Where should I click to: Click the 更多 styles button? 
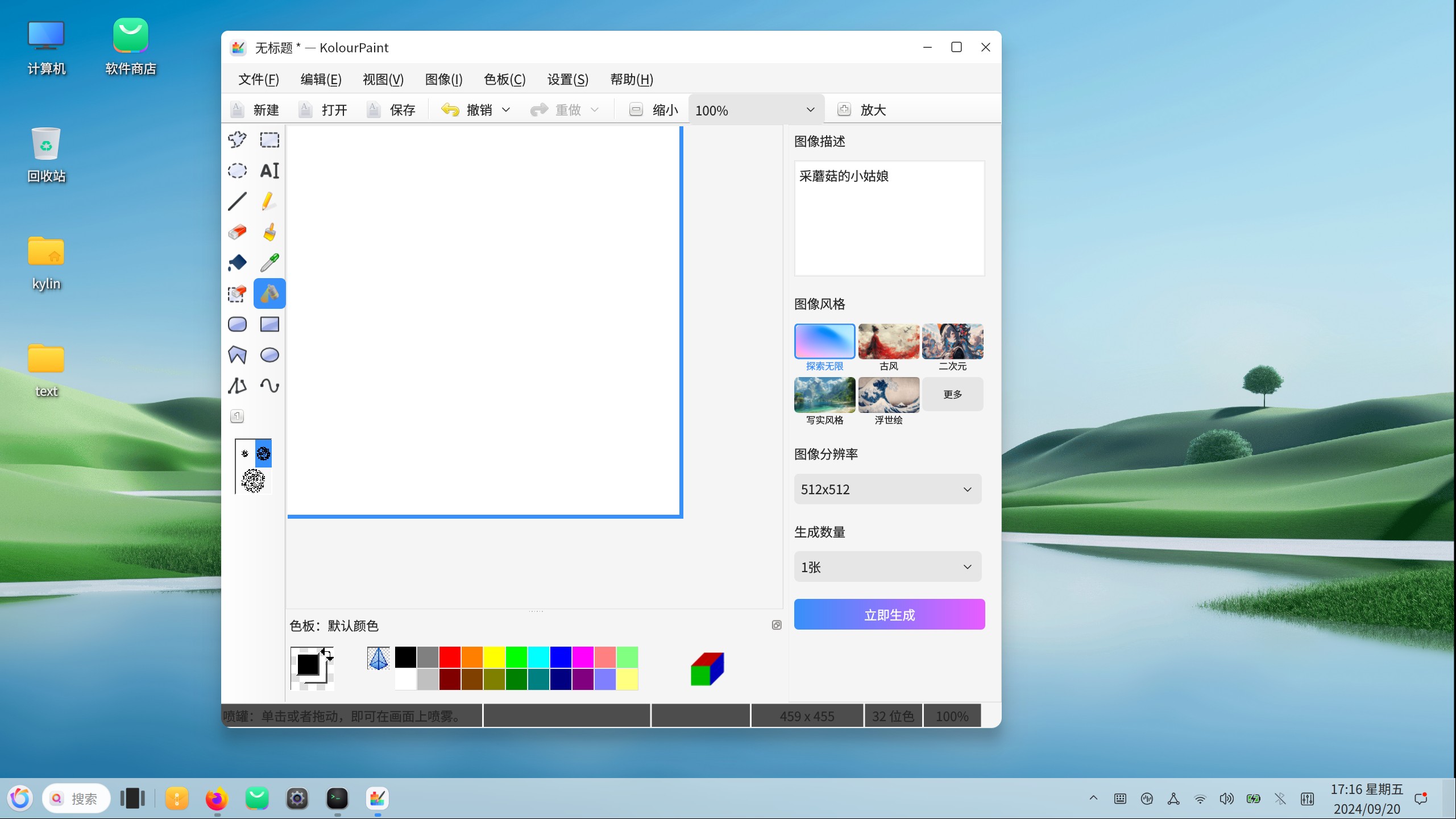[953, 394]
